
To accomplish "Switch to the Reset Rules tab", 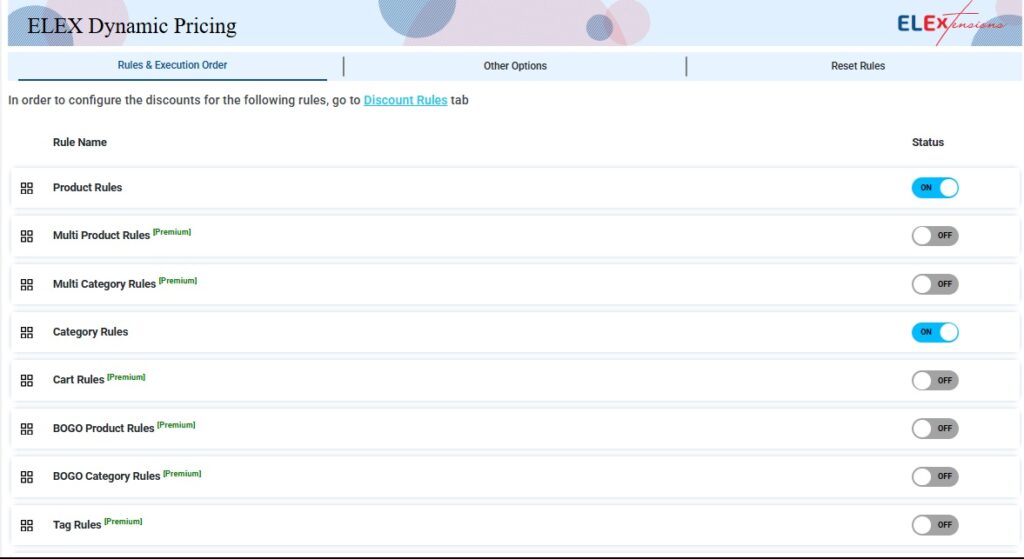I will [x=857, y=66].
